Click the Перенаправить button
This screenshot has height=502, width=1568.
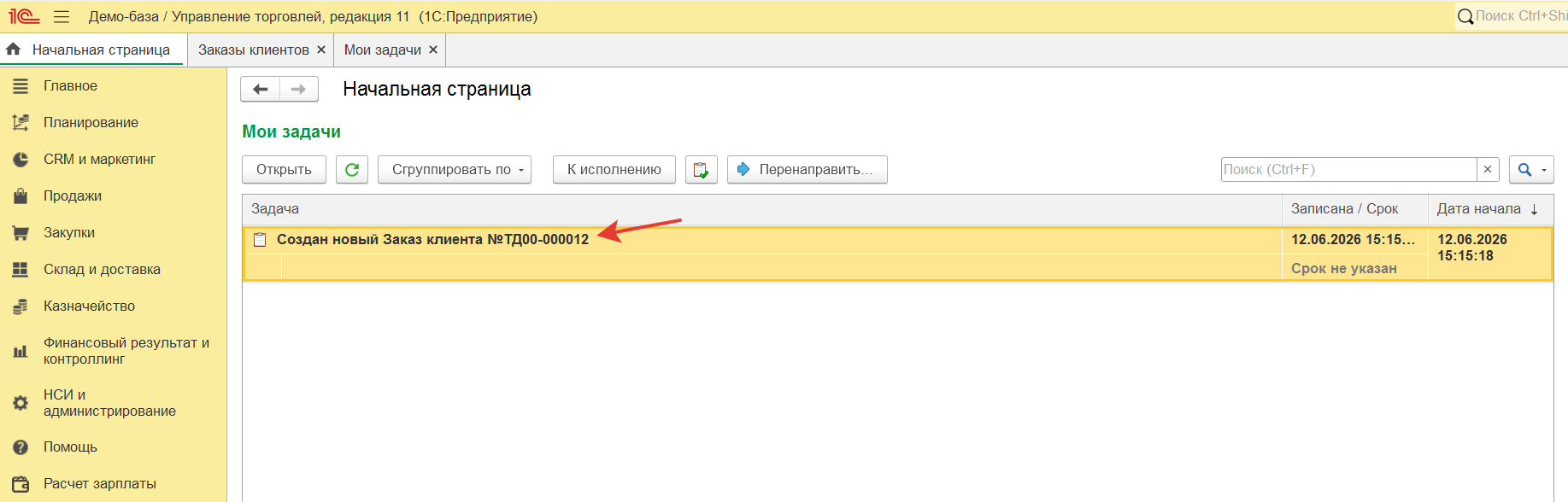[807, 170]
